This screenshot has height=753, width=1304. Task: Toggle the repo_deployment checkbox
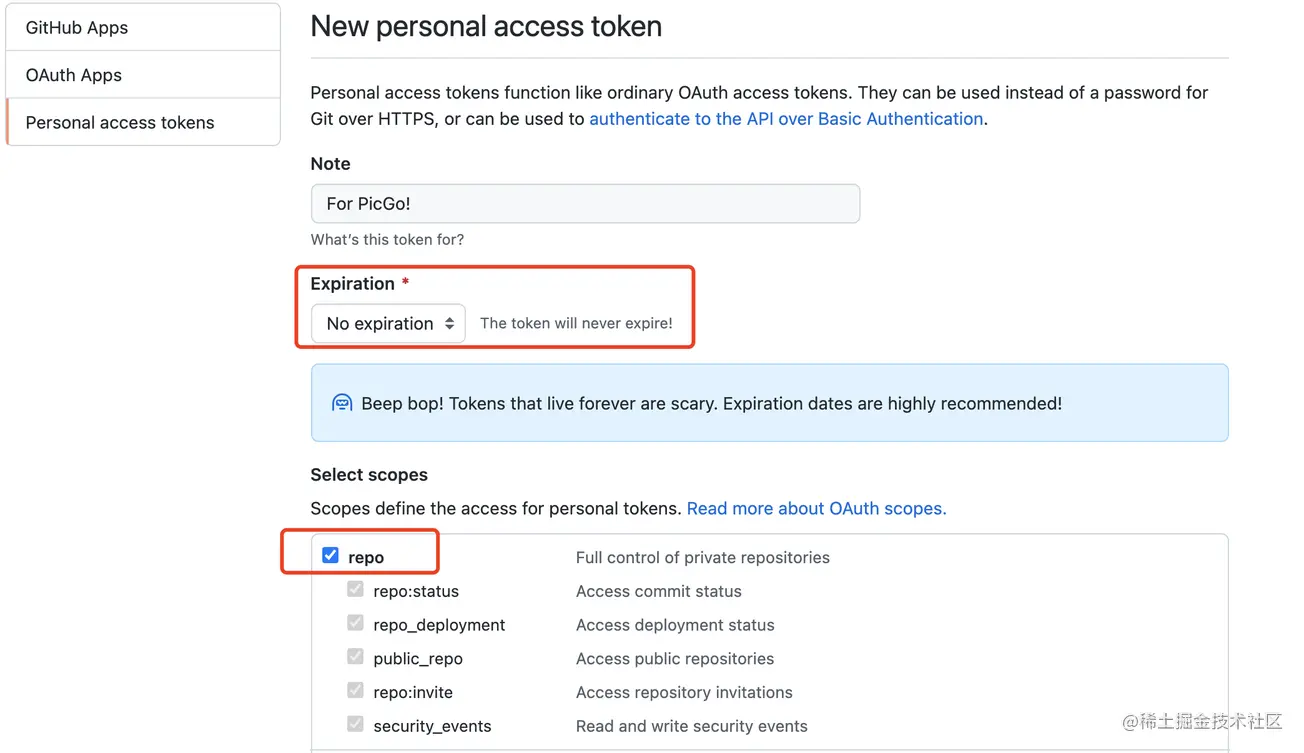pos(355,623)
